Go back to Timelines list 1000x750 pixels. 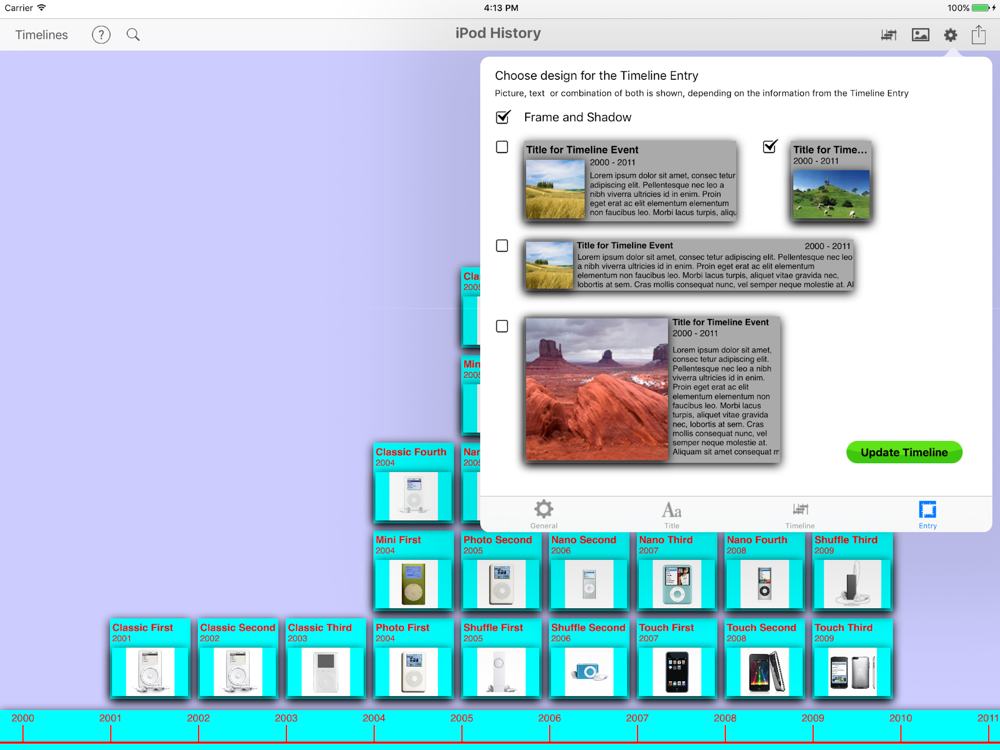(x=41, y=34)
